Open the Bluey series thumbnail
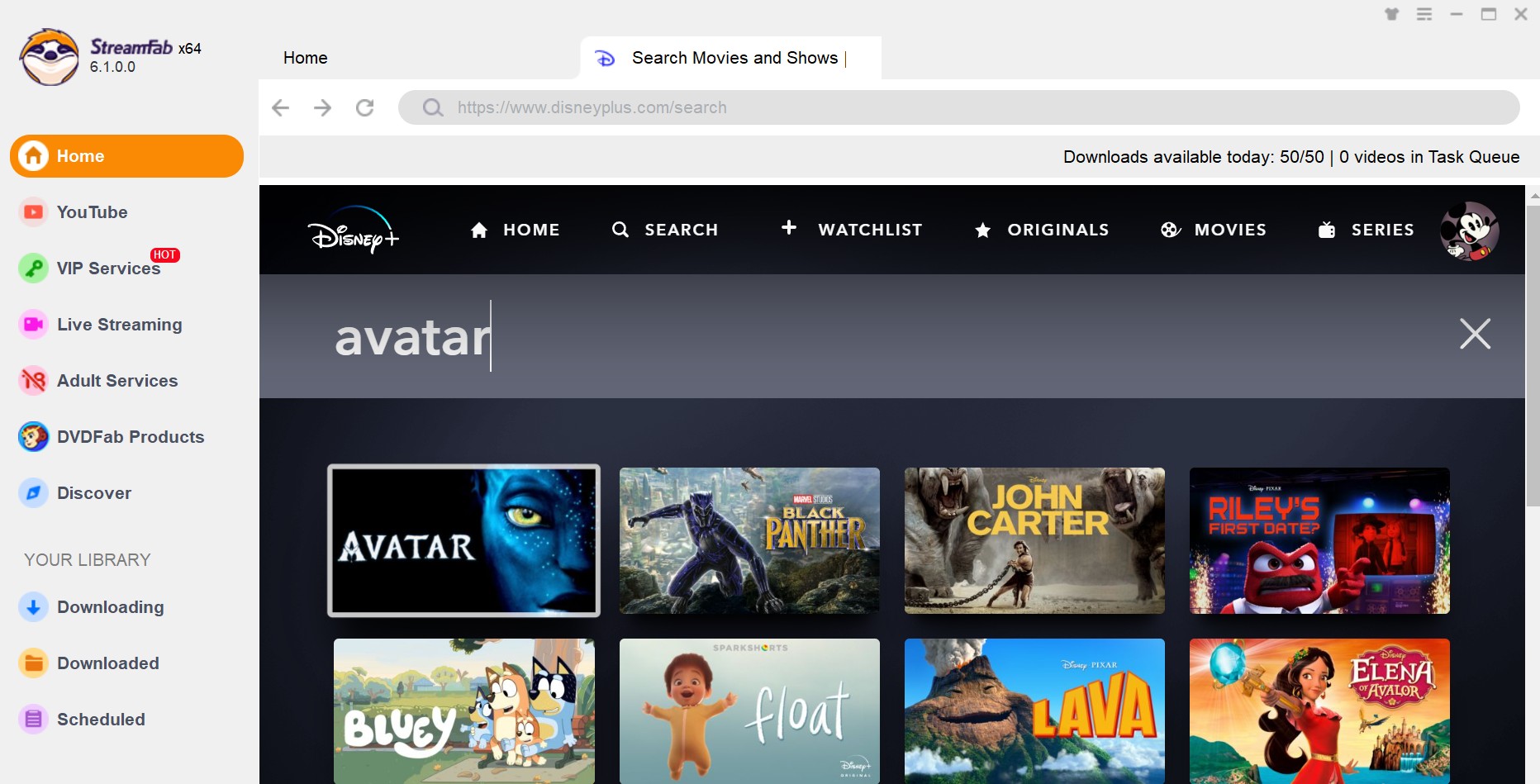This screenshot has width=1540, height=784. pyautogui.click(x=464, y=711)
